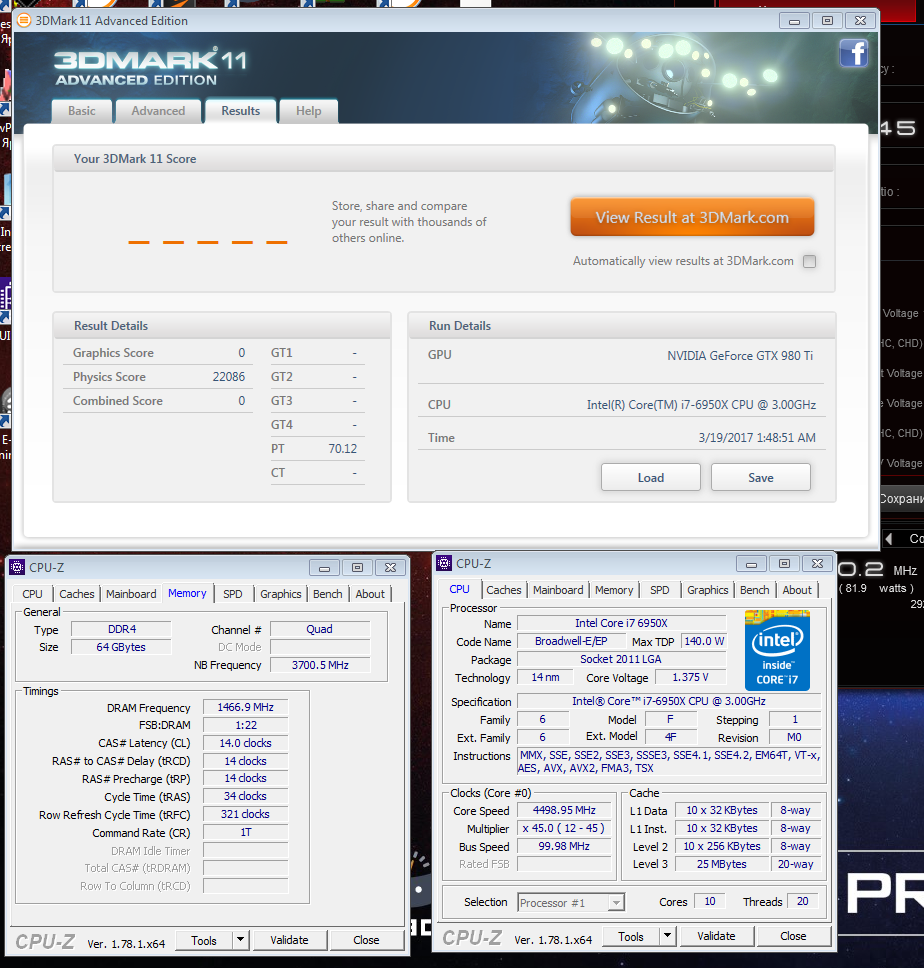The image size is (924, 968).
Task: Open the Facebook icon in 3DMark header
Action: point(854,53)
